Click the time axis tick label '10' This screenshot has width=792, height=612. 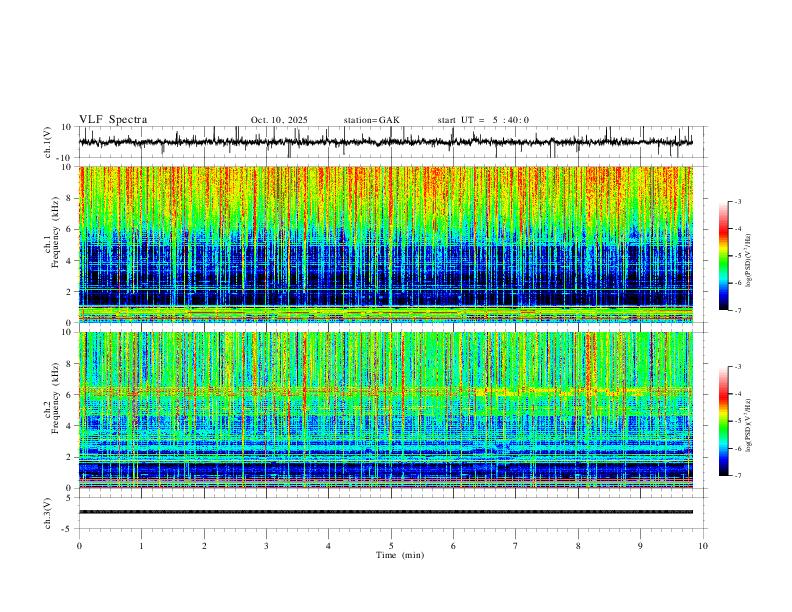[703, 546]
